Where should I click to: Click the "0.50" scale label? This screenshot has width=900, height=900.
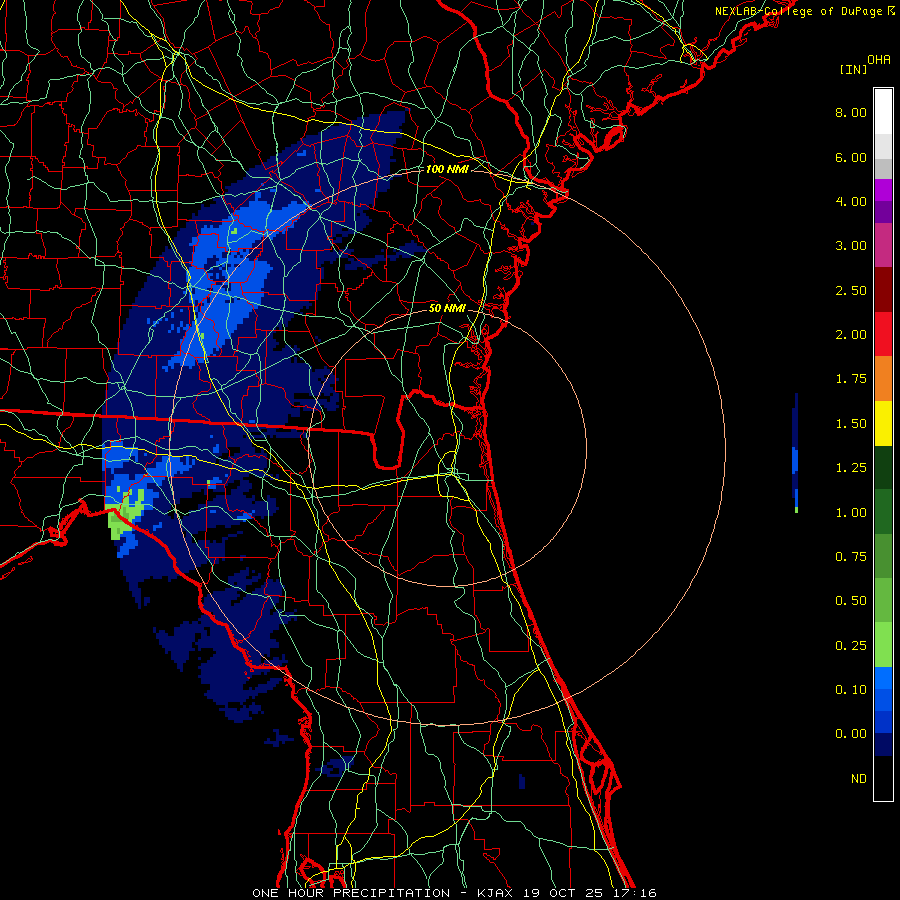(851, 601)
